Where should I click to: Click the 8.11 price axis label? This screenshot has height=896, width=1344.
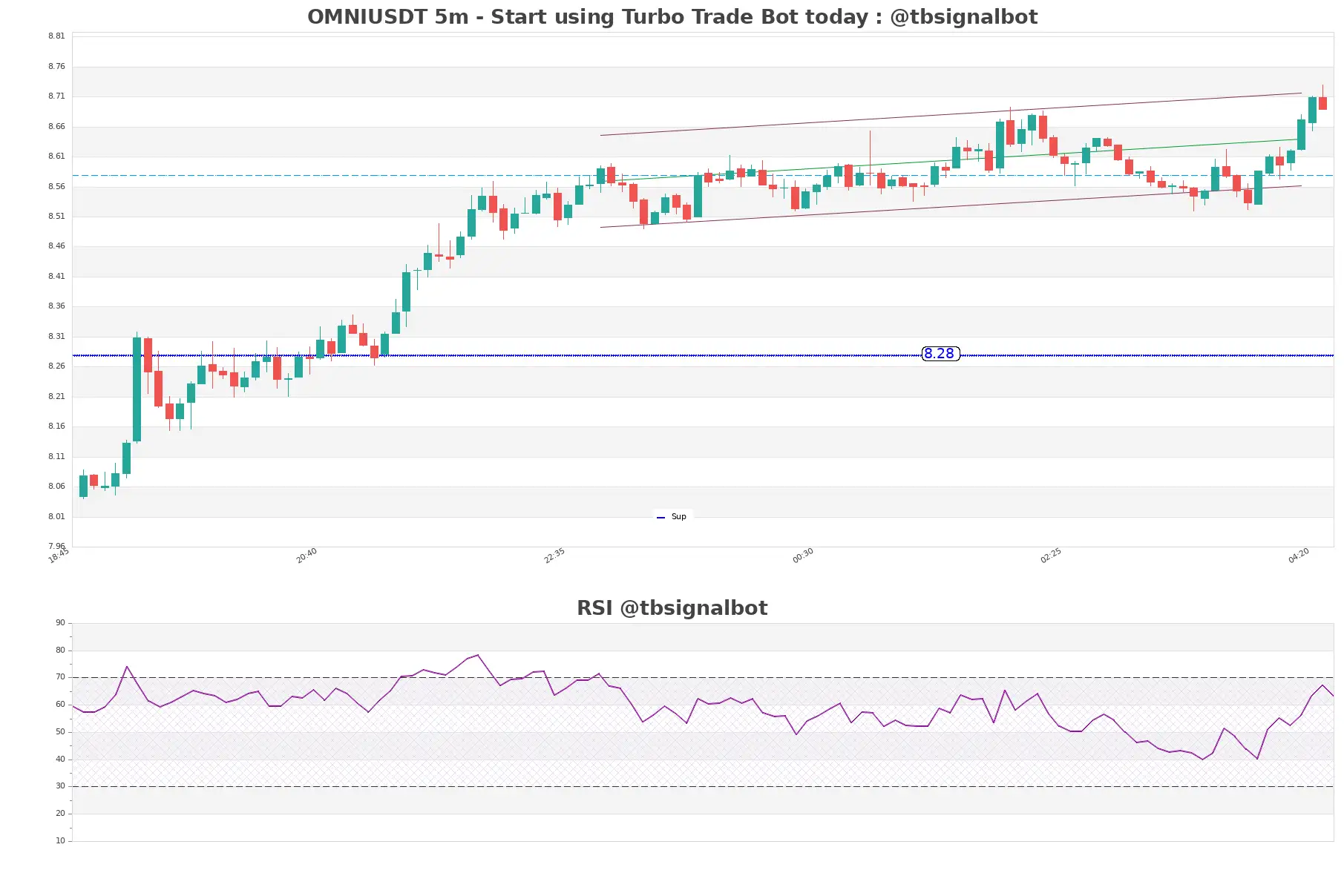(x=56, y=457)
